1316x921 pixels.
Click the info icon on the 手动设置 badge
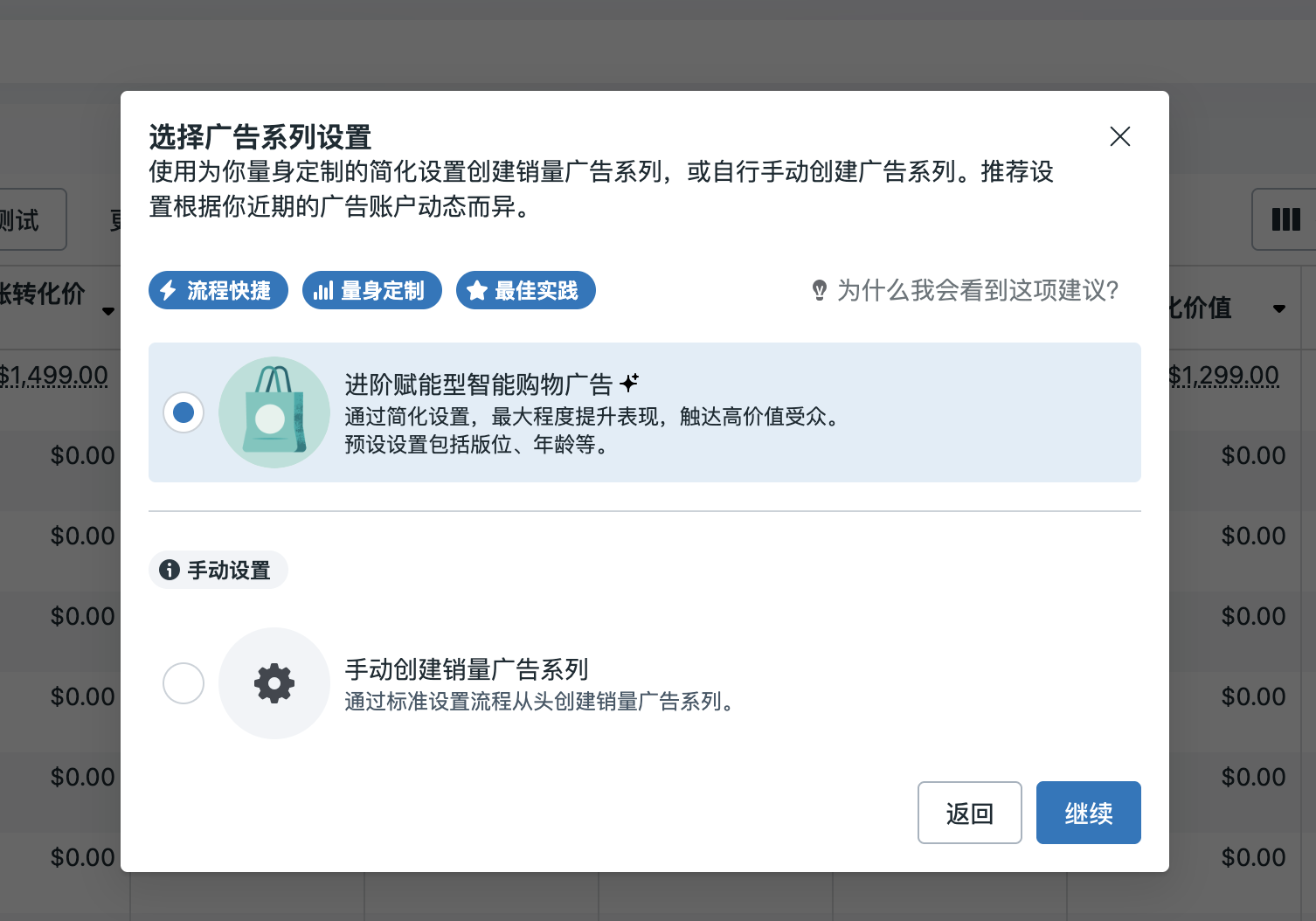tap(169, 570)
